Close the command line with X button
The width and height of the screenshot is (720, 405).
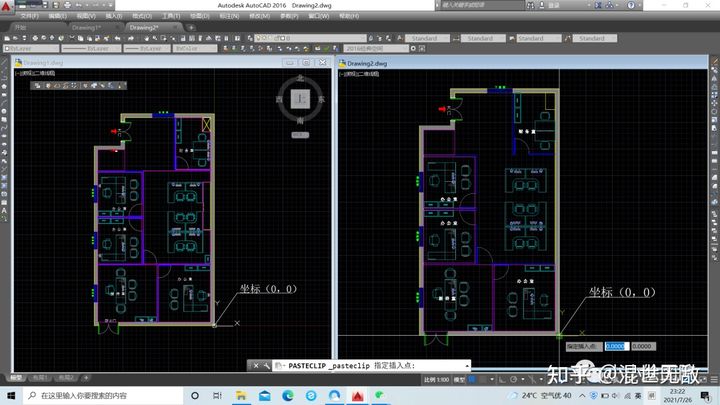[256, 366]
